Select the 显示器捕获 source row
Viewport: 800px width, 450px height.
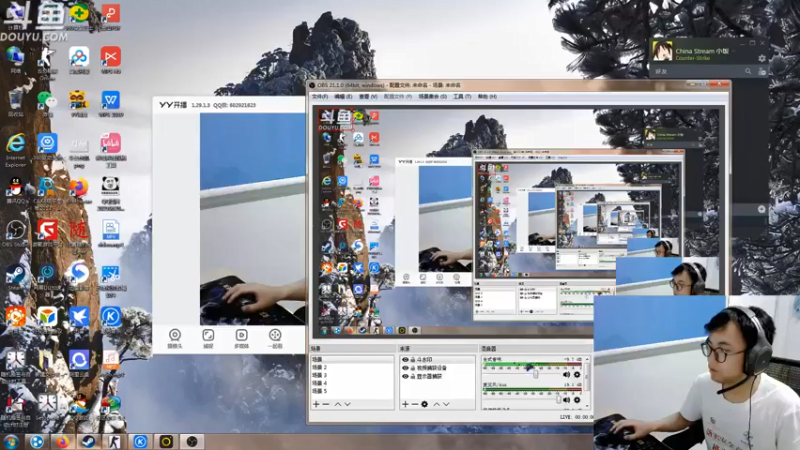[437, 376]
